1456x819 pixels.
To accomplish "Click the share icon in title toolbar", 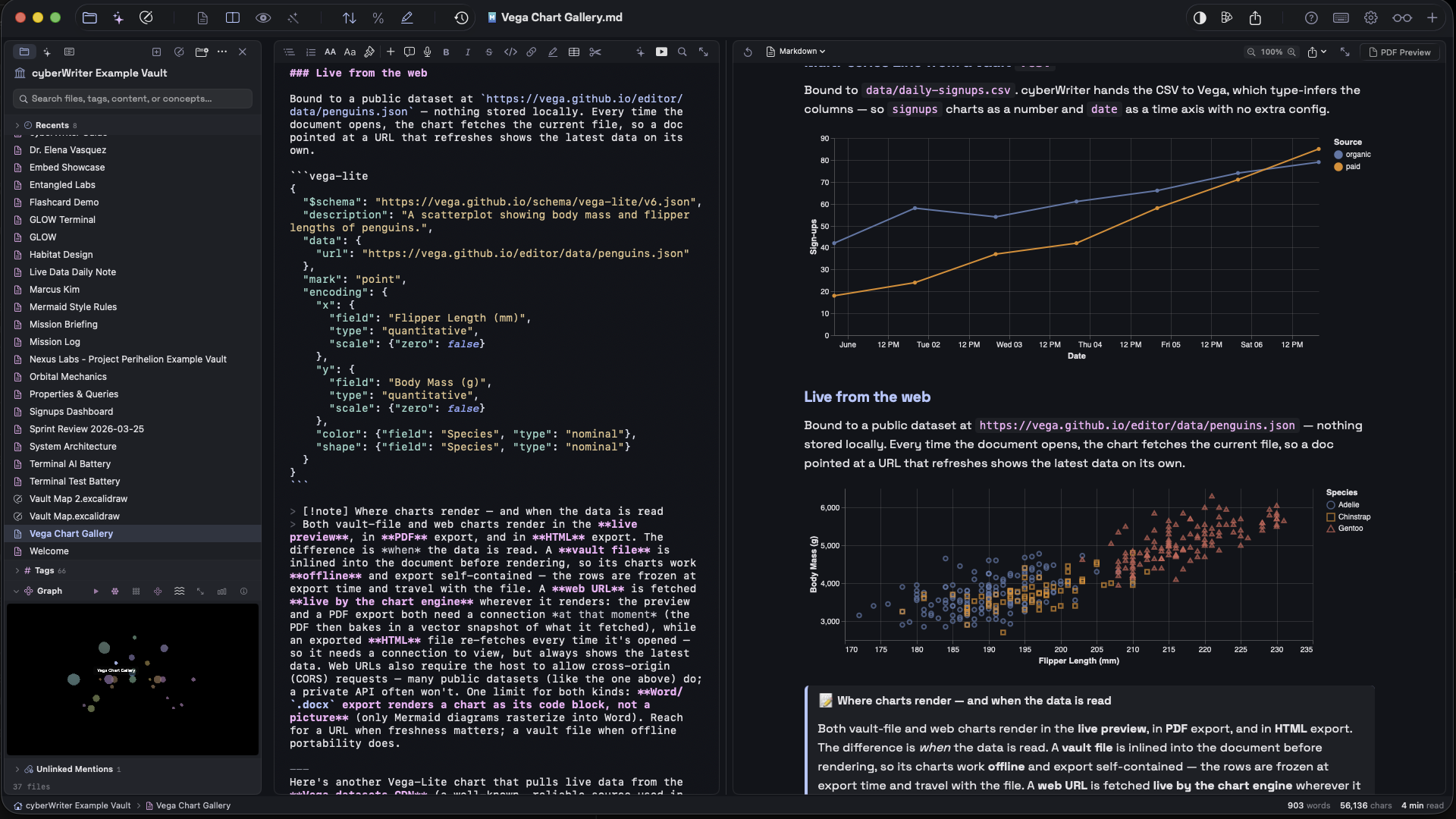I will [x=1255, y=17].
